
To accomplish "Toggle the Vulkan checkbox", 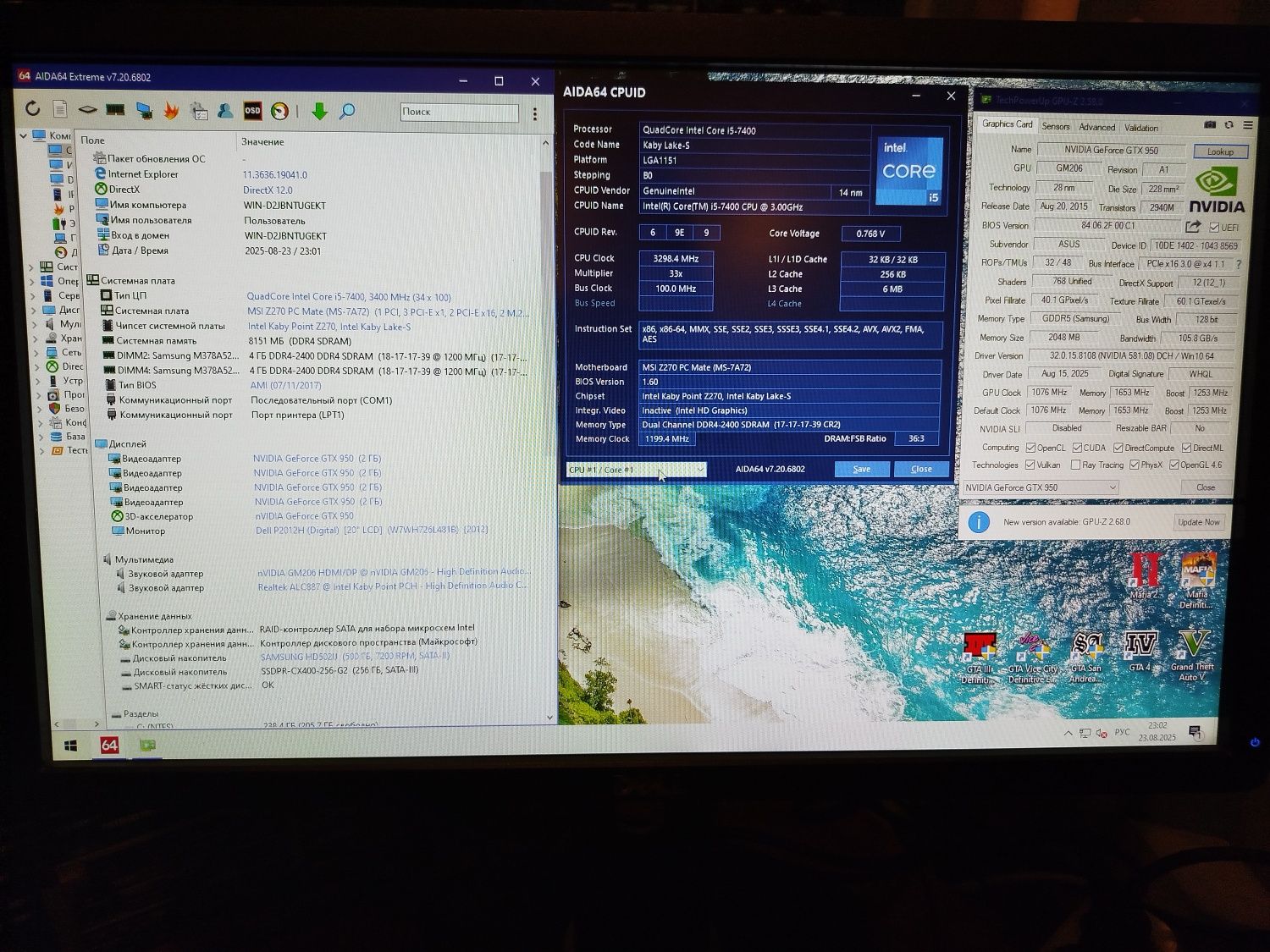I will (1030, 465).
